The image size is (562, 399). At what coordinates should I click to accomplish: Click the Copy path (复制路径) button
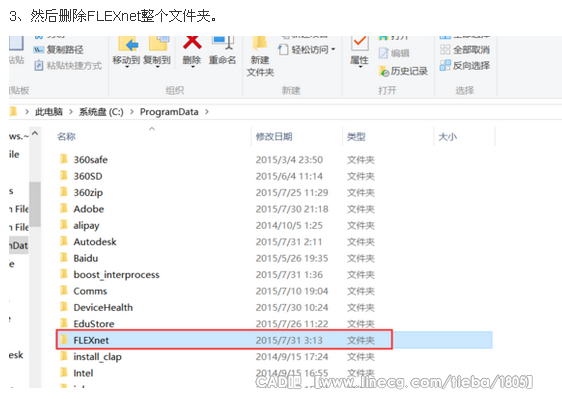click(x=58, y=50)
